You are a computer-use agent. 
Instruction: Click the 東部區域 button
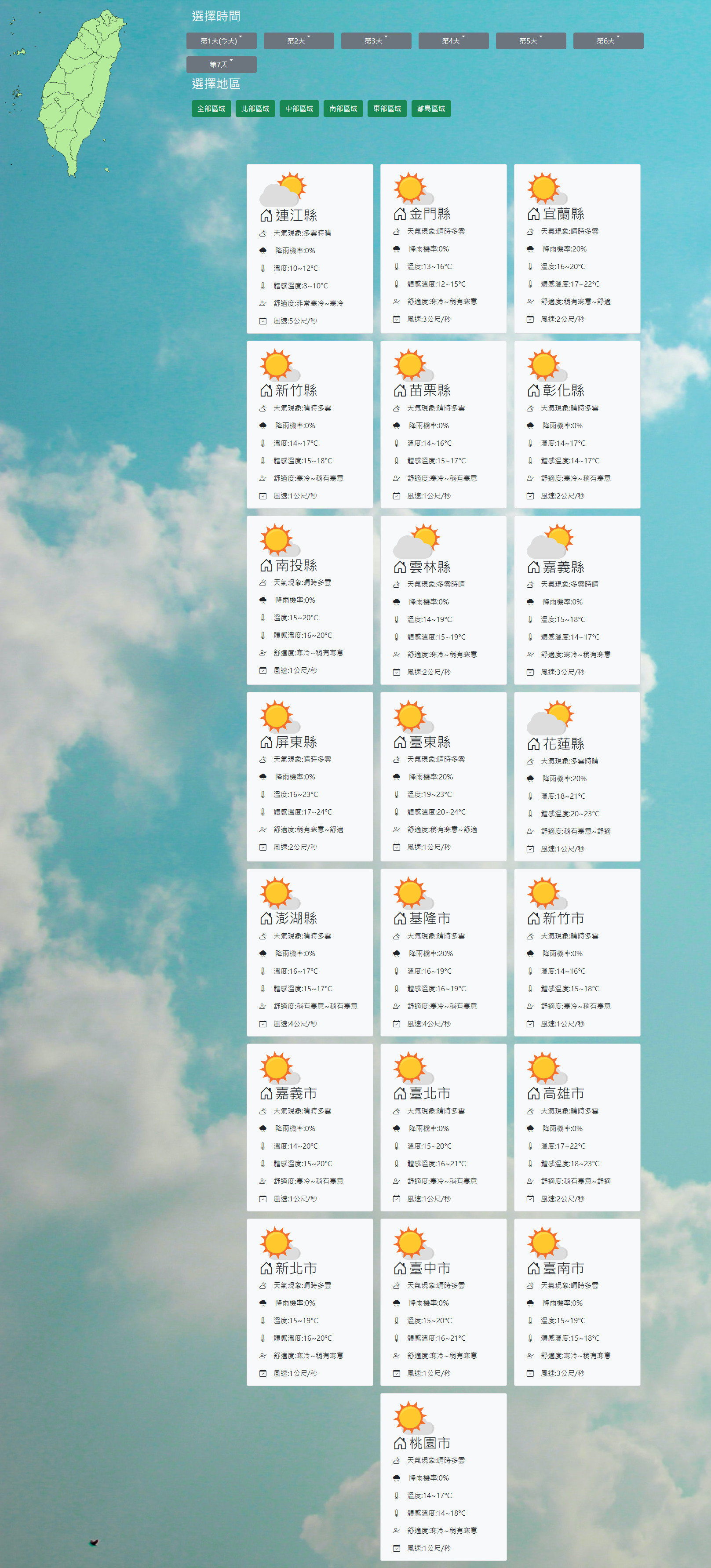coord(387,109)
